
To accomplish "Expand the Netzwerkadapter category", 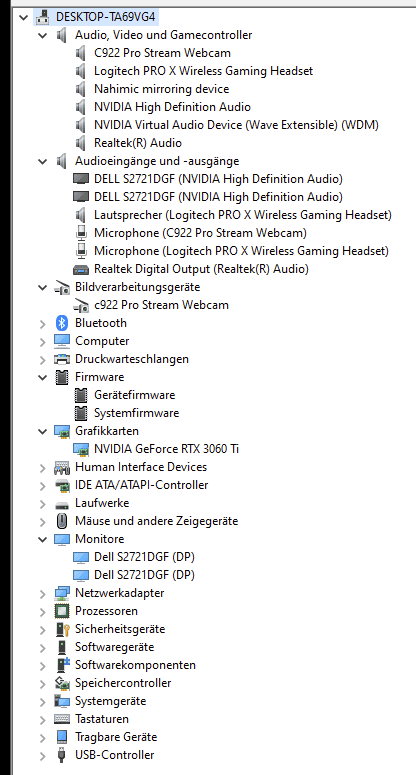I will (42, 593).
